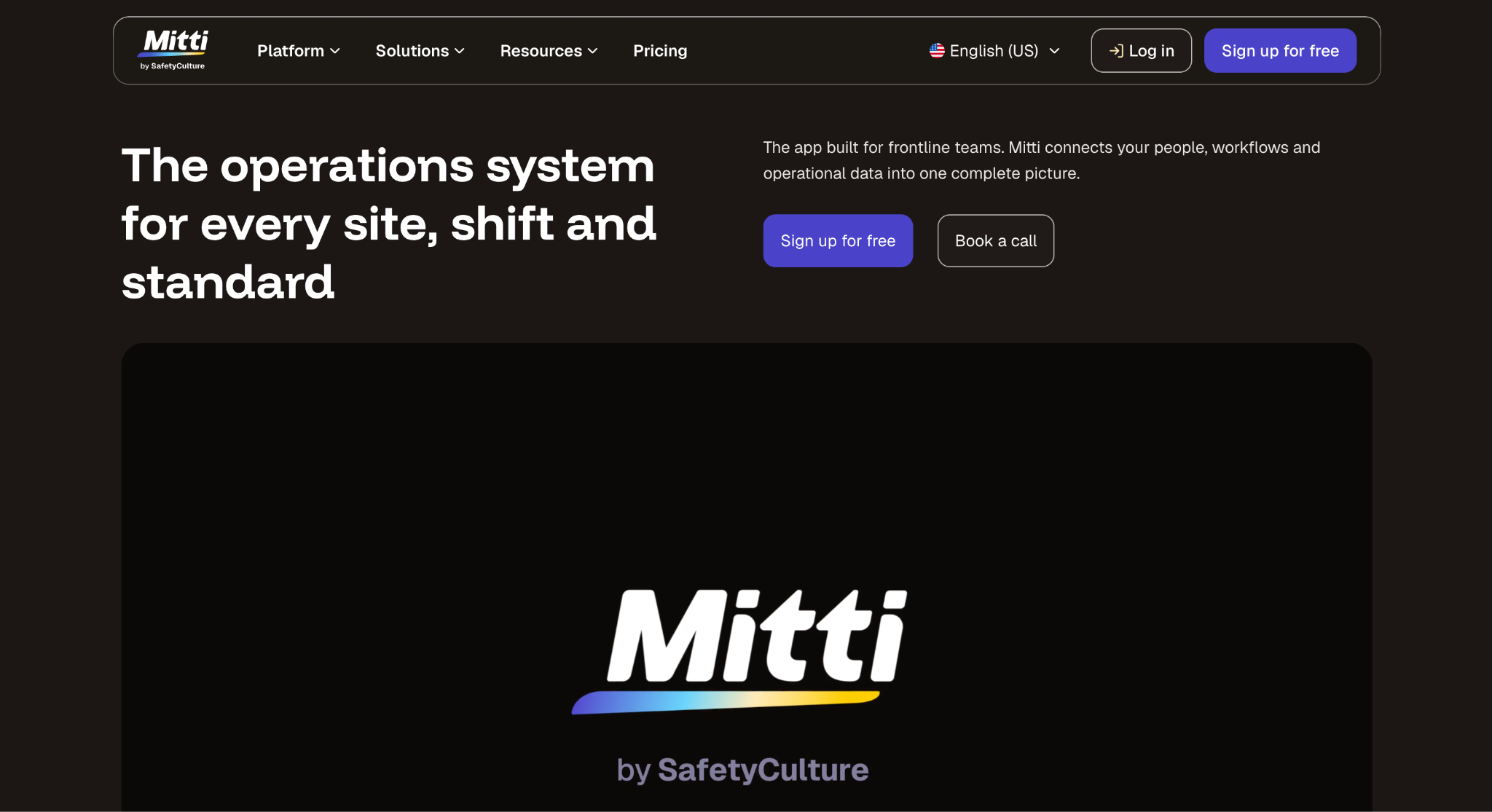Click Sign up for free in the navbar
This screenshot has width=1492, height=812.
[1280, 51]
